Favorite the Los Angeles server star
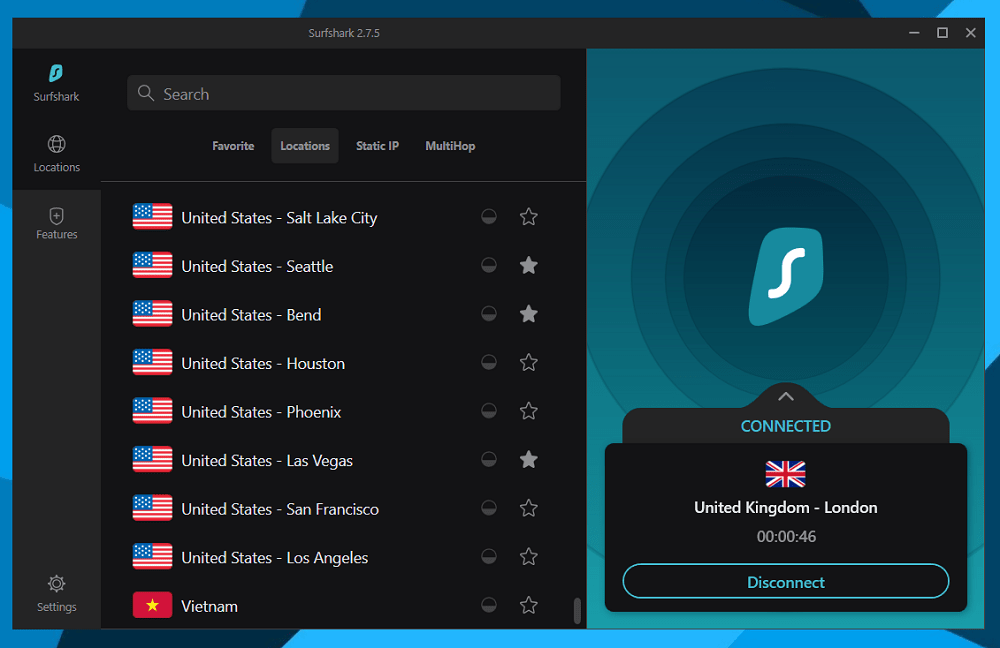The width and height of the screenshot is (1000, 648). [529, 557]
